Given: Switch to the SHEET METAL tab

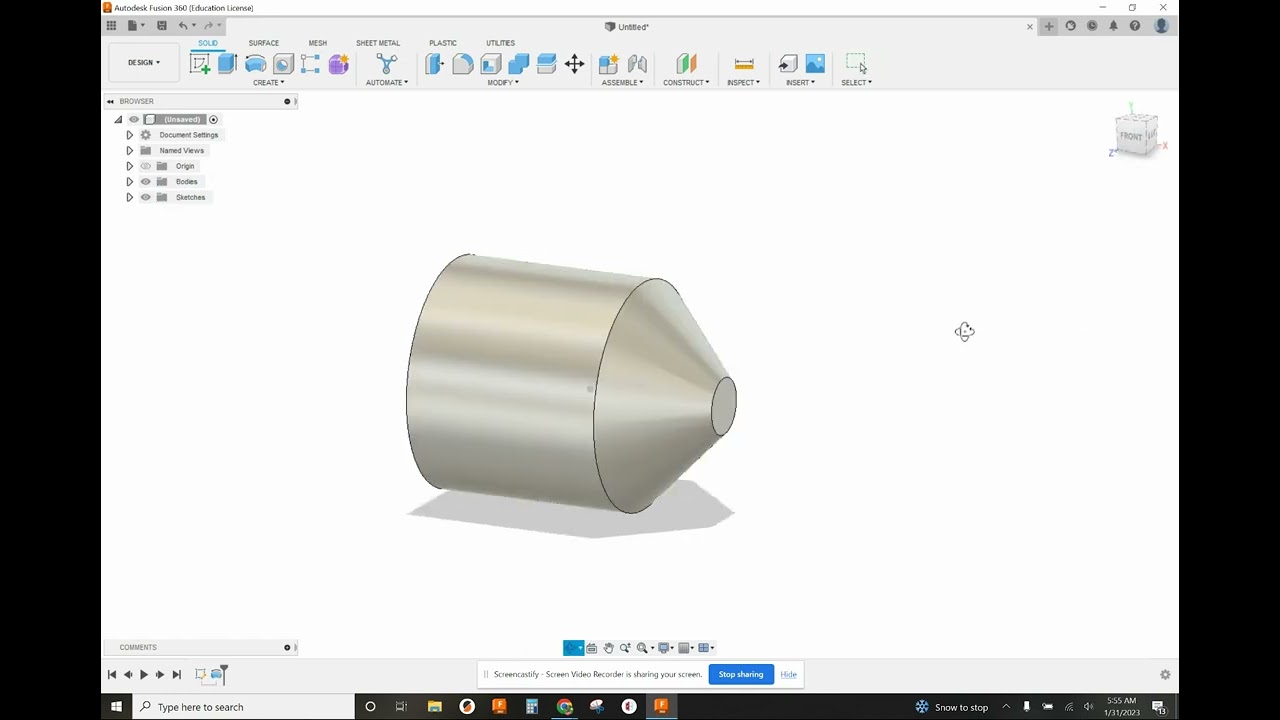Looking at the screenshot, I should 378,43.
